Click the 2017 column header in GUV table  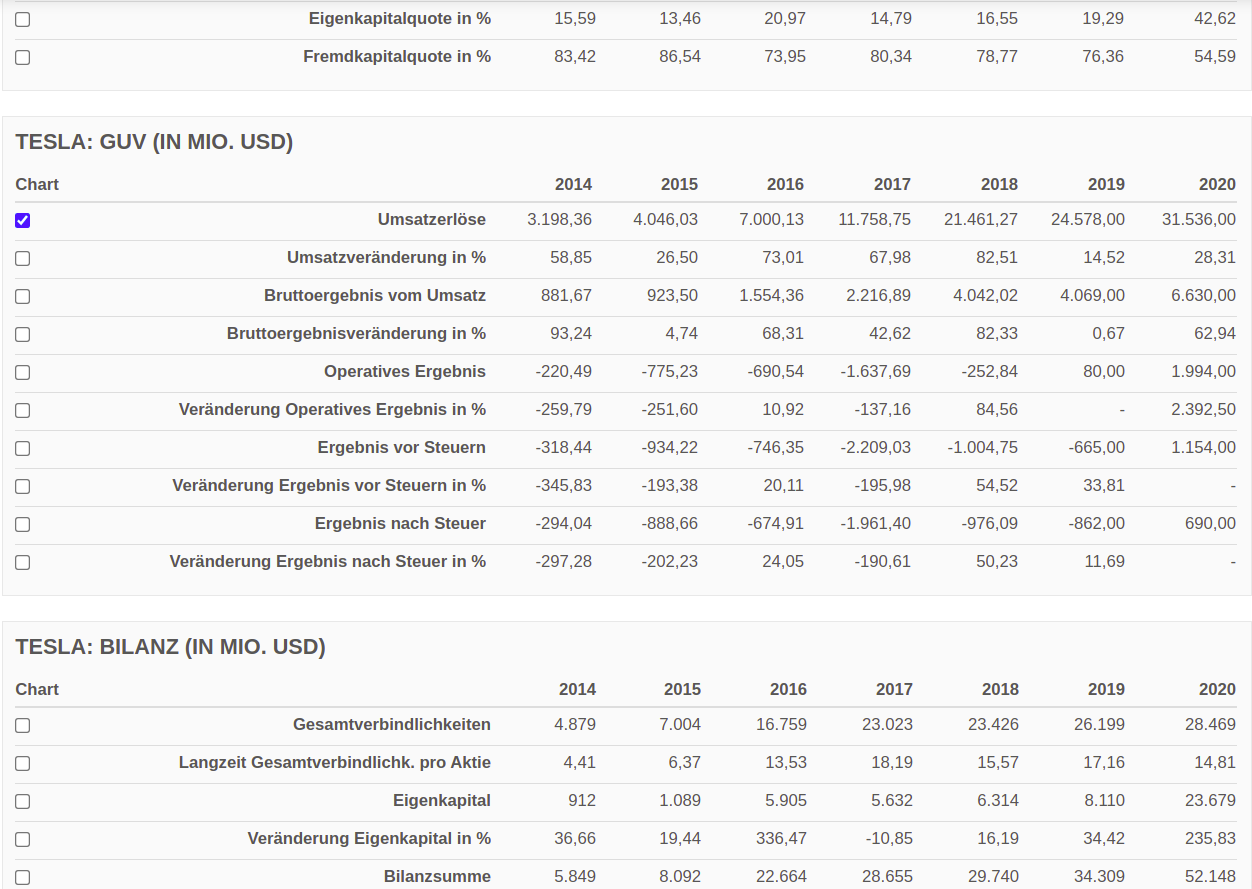tap(892, 184)
